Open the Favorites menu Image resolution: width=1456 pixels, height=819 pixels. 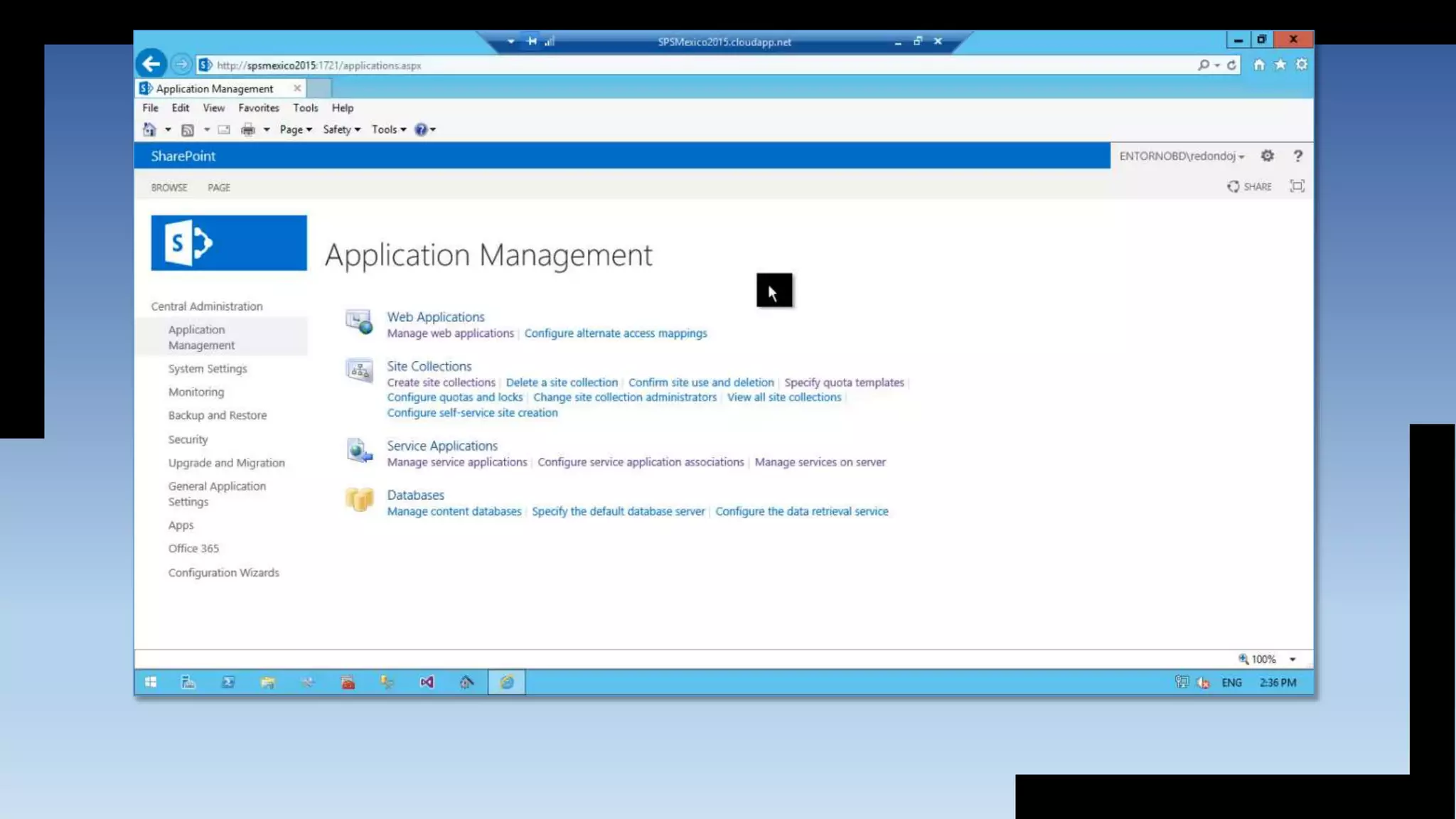258,108
